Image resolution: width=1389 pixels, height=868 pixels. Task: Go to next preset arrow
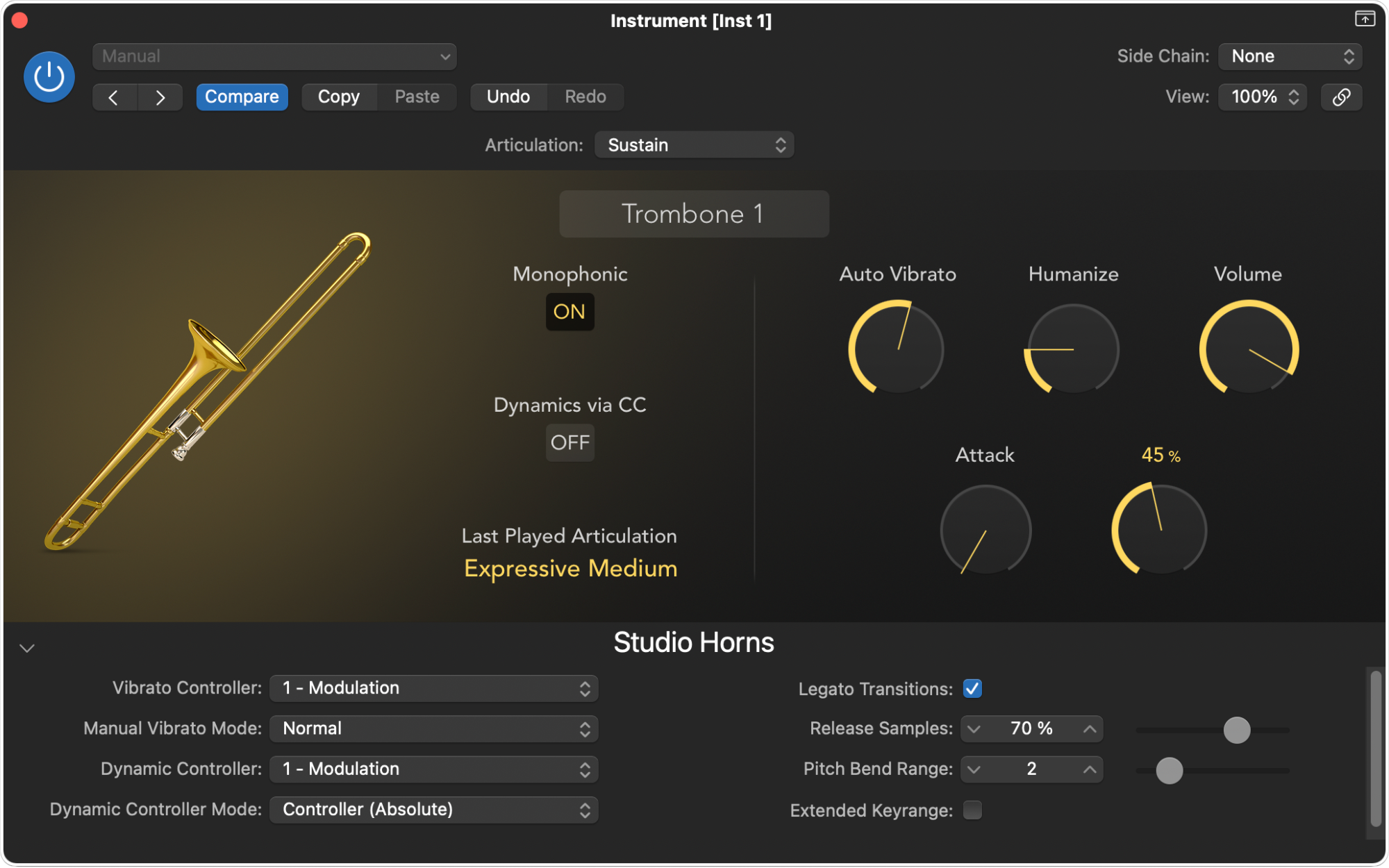[160, 97]
